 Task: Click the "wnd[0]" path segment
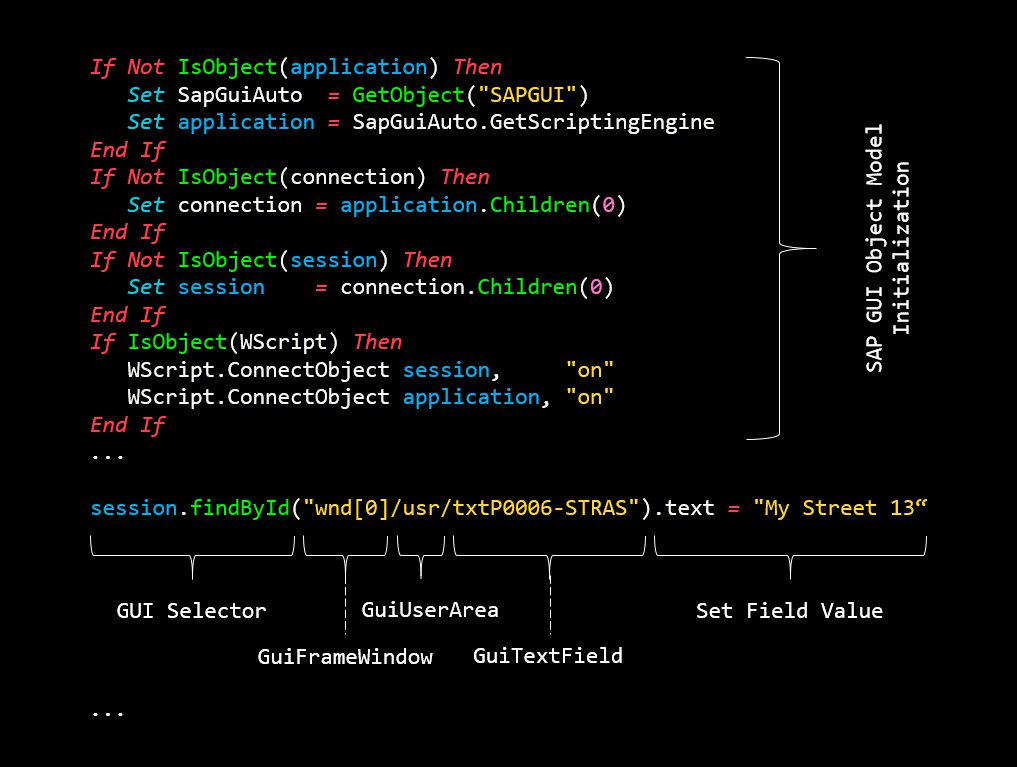(351, 508)
